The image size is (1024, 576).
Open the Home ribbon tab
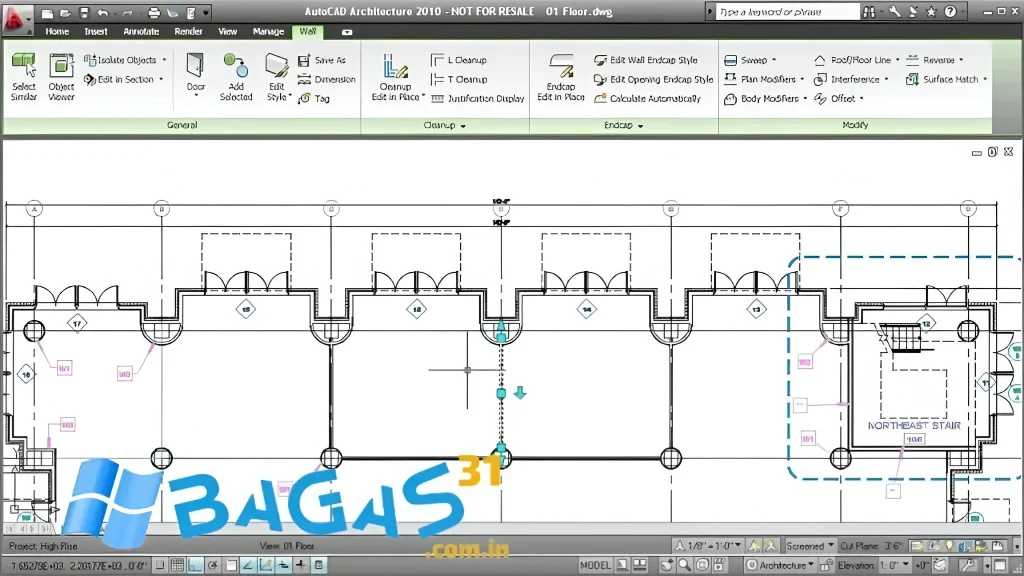pyautogui.click(x=57, y=31)
